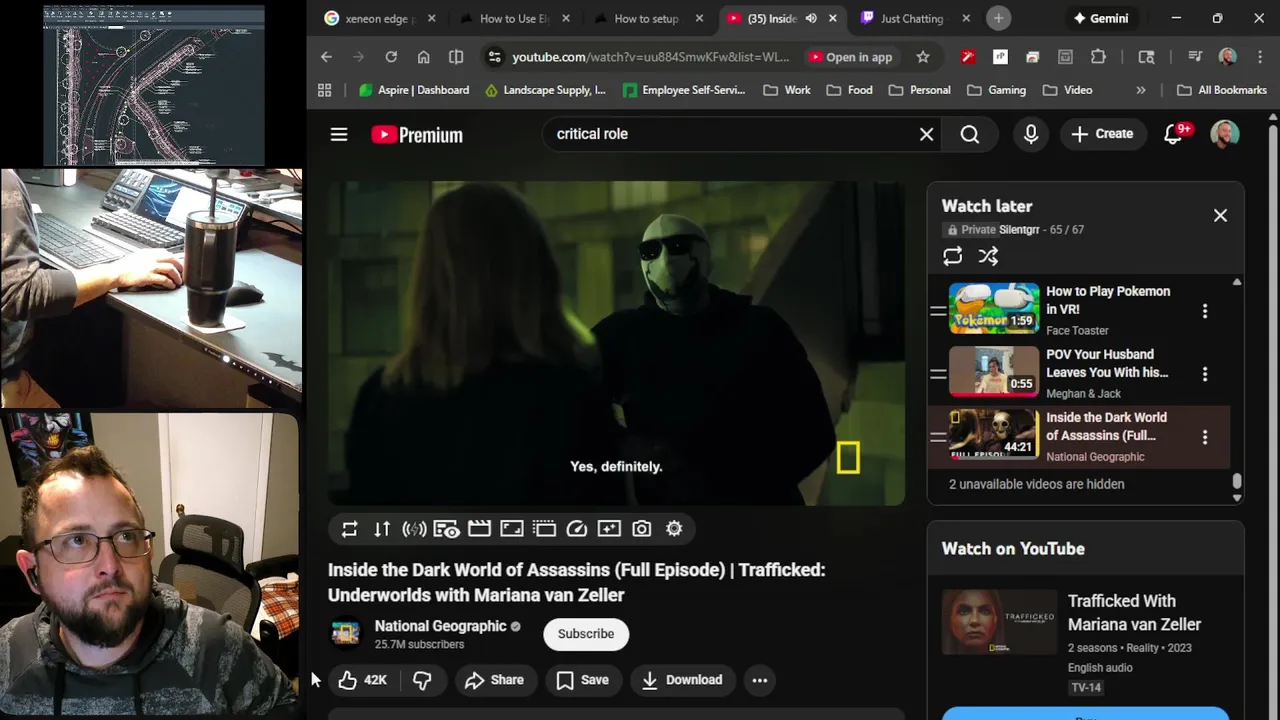Open options for POV Your Husband Leaves video
This screenshot has height=720, width=1280.
(1205, 374)
